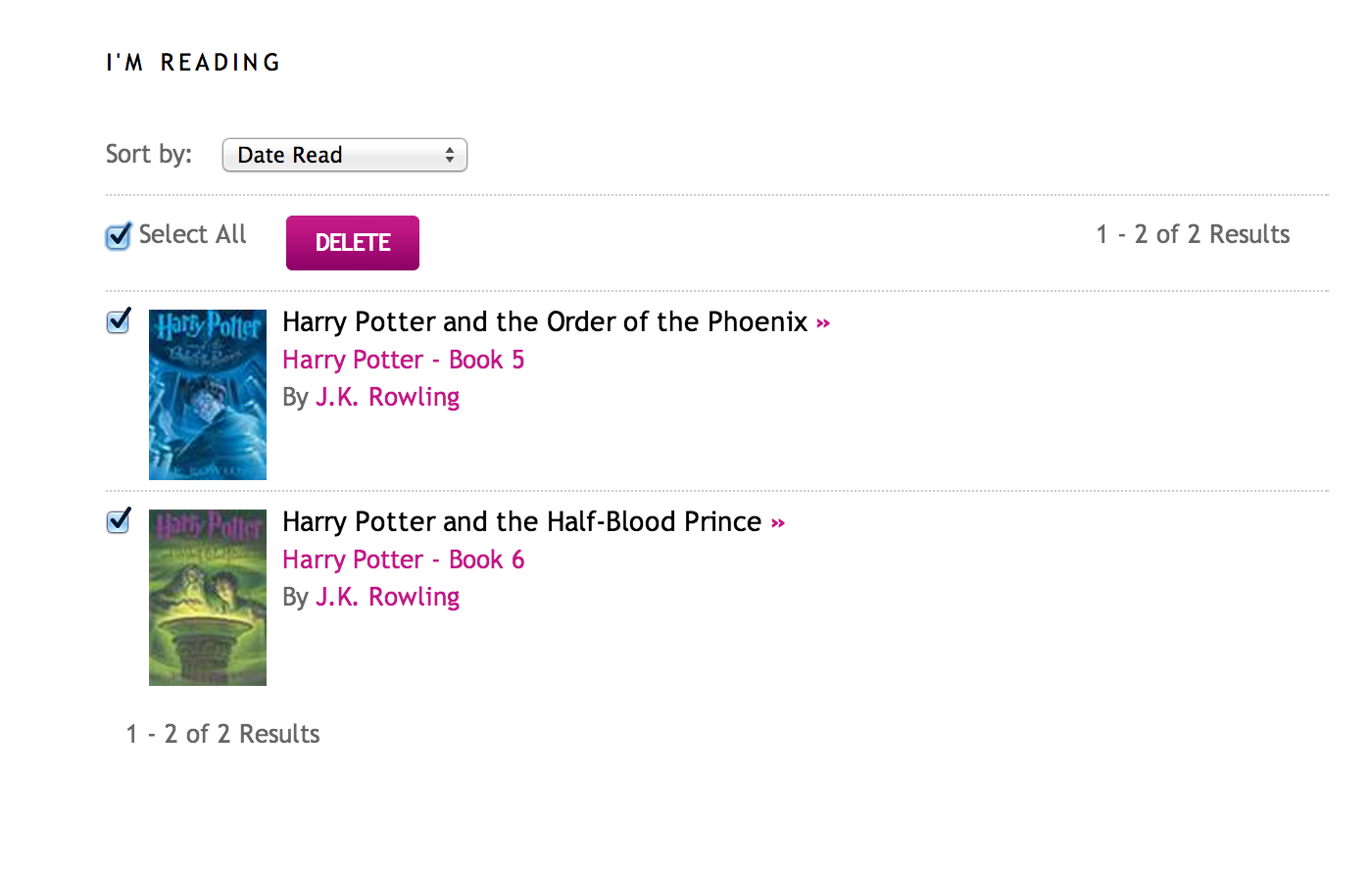Open the Harry Potter and the Order of the Phoenix title
This screenshot has width=1372, height=876.
[544, 322]
